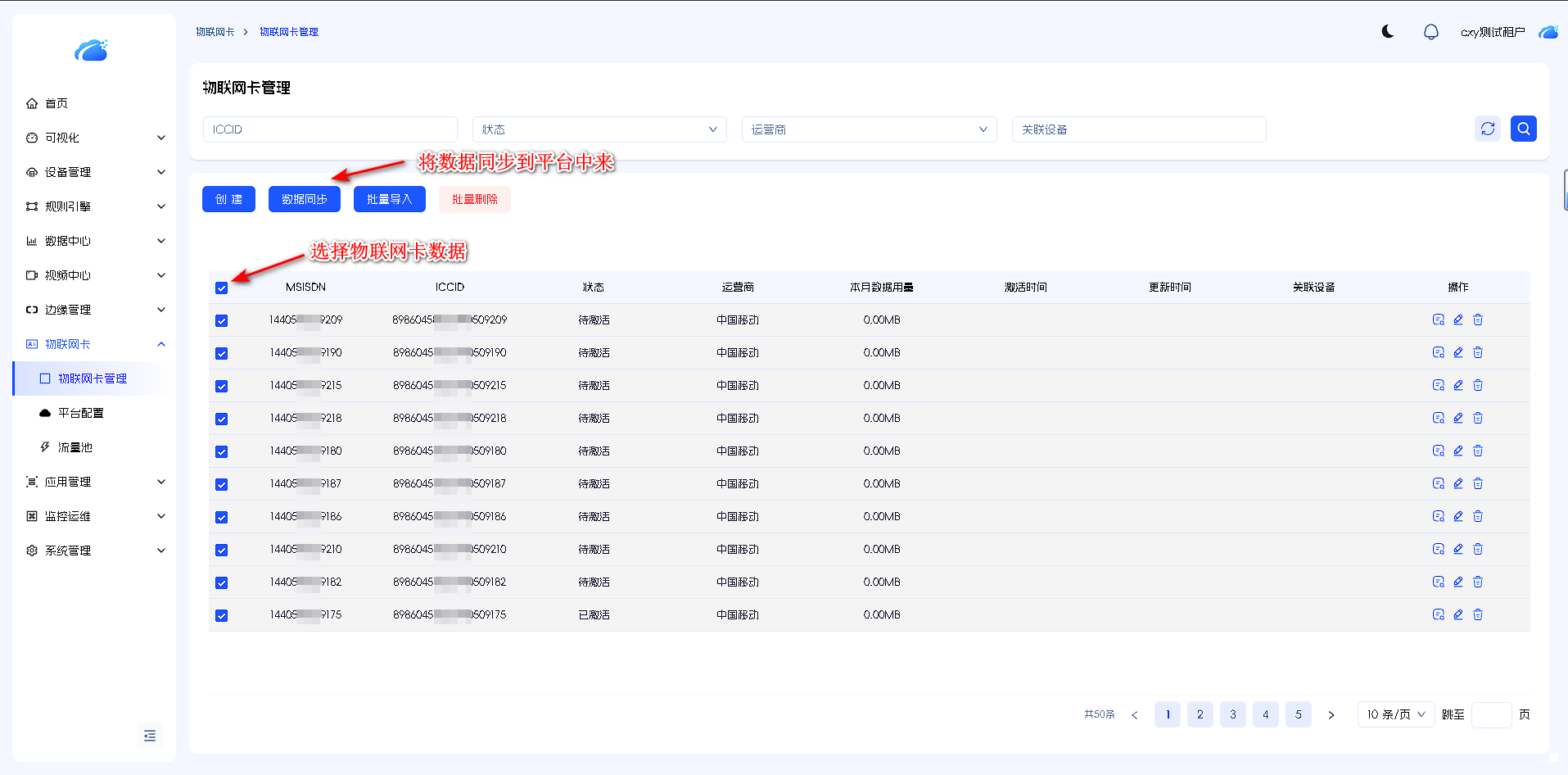
Task: Expand 边缘管理 sidebar menu
Action: tap(95, 310)
